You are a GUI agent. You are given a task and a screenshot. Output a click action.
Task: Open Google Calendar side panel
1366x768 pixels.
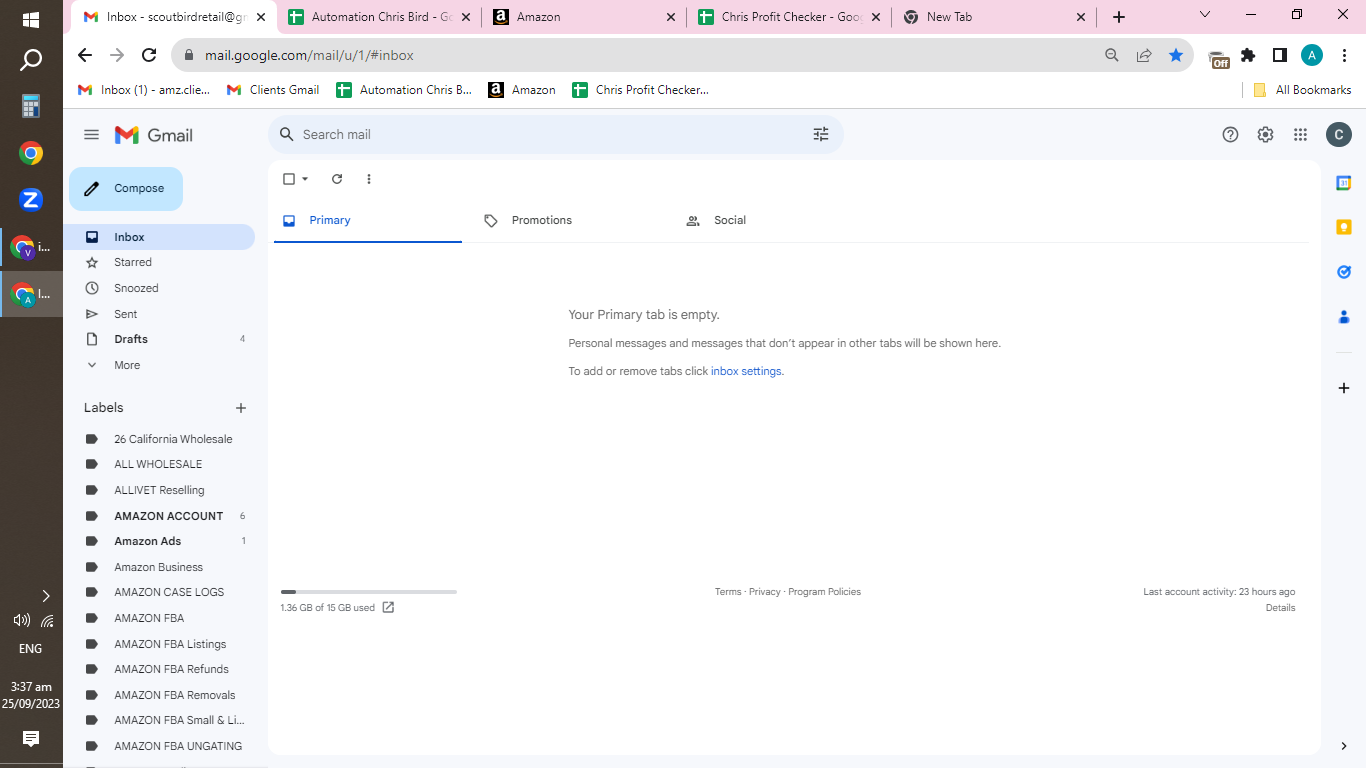pyautogui.click(x=1344, y=183)
